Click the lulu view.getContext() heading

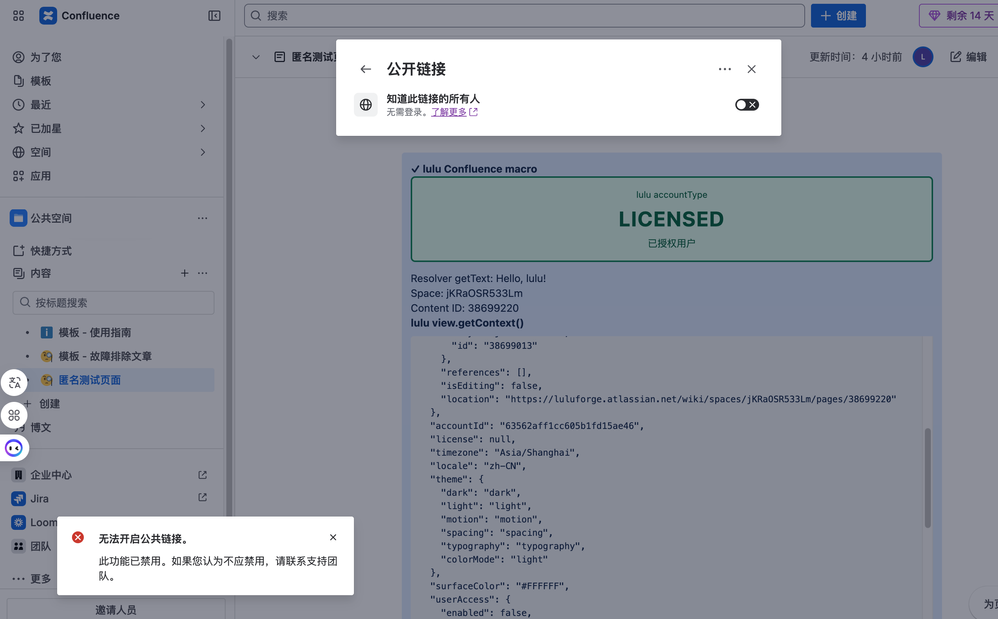(467, 323)
